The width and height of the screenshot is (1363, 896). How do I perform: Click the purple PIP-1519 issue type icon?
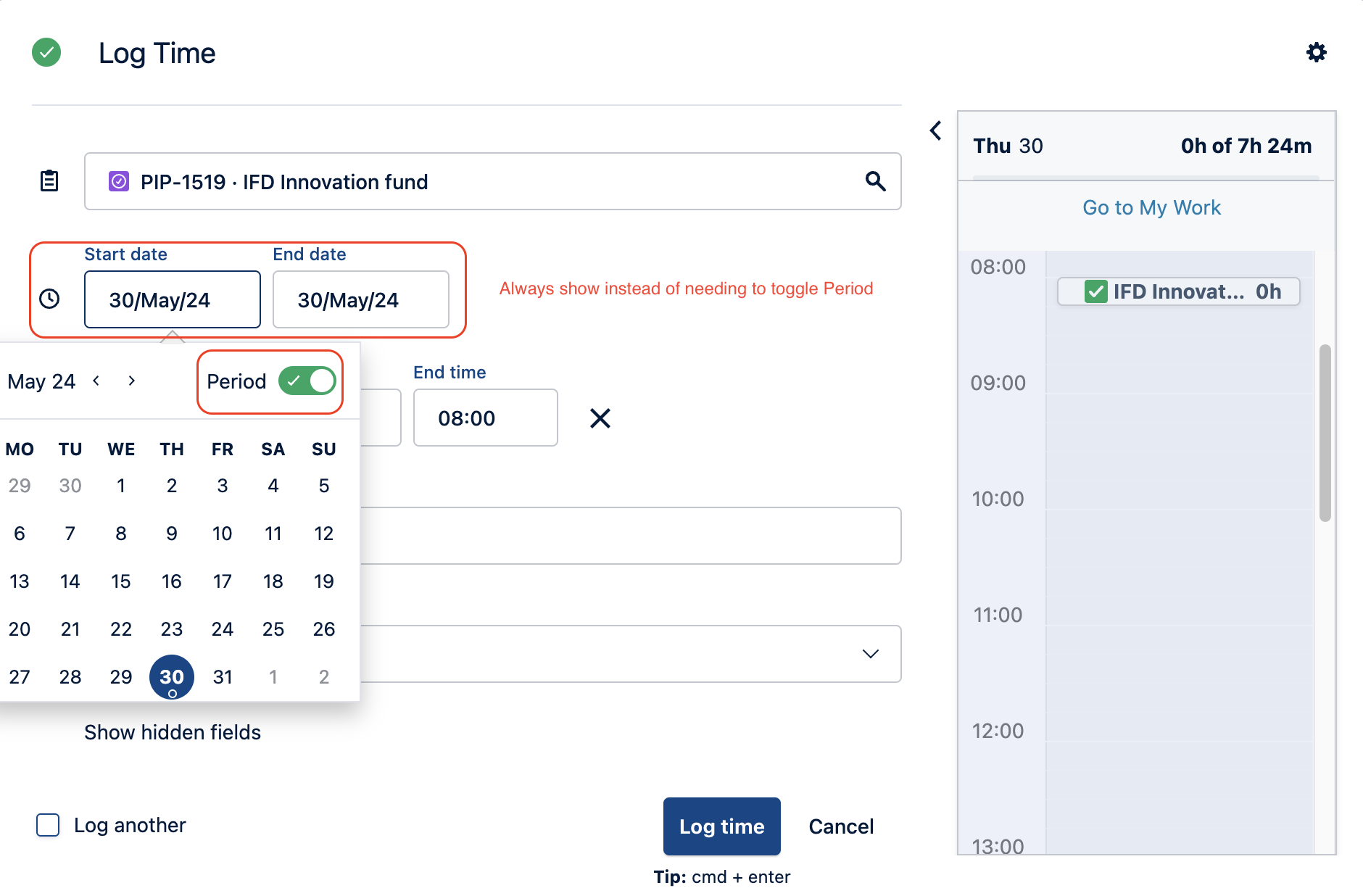click(x=119, y=181)
